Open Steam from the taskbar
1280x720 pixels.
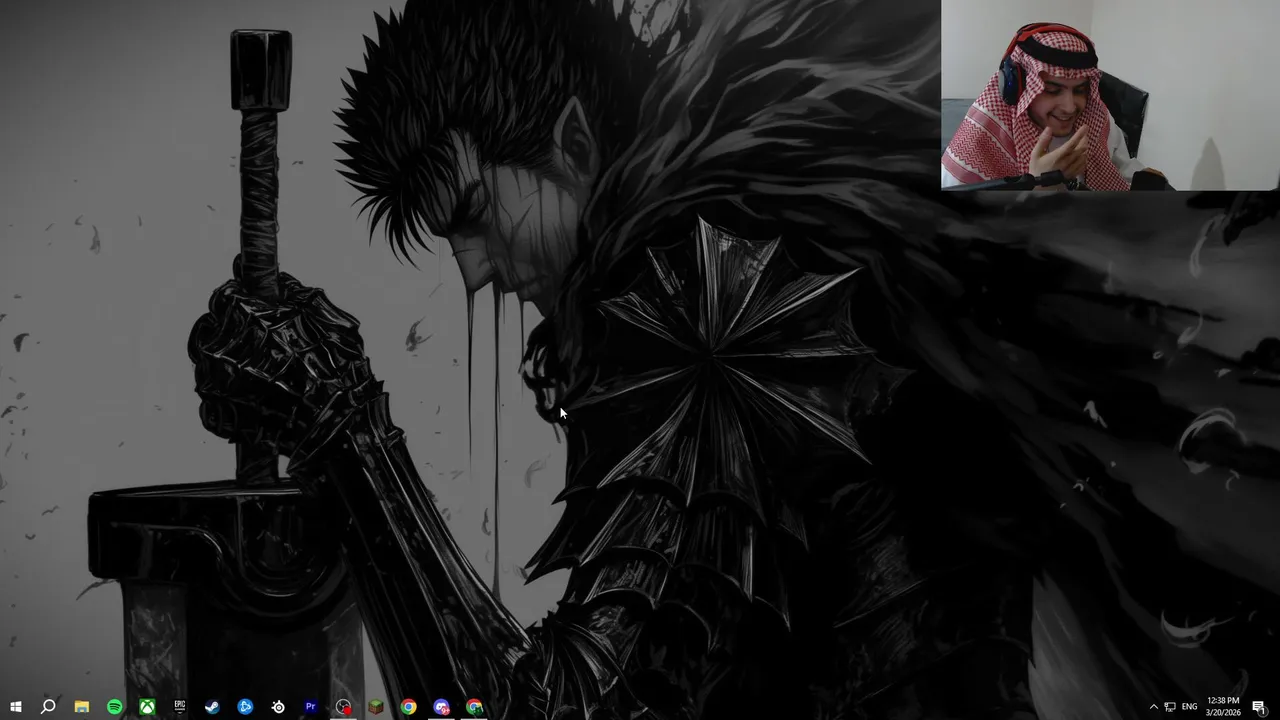click(x=212, y=707)
